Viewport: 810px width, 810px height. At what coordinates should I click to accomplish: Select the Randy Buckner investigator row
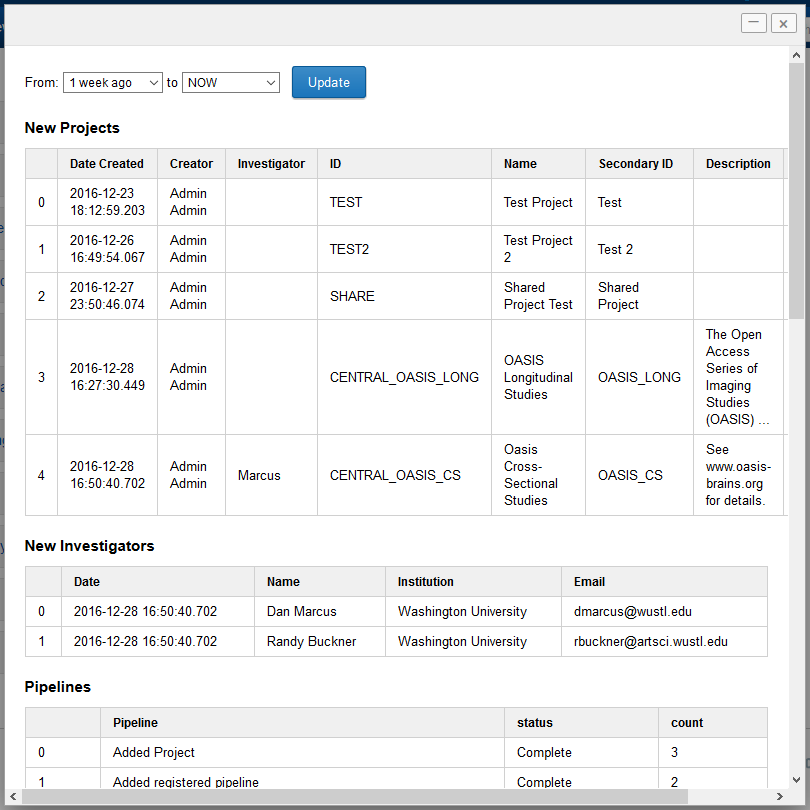tap(320, 641)
